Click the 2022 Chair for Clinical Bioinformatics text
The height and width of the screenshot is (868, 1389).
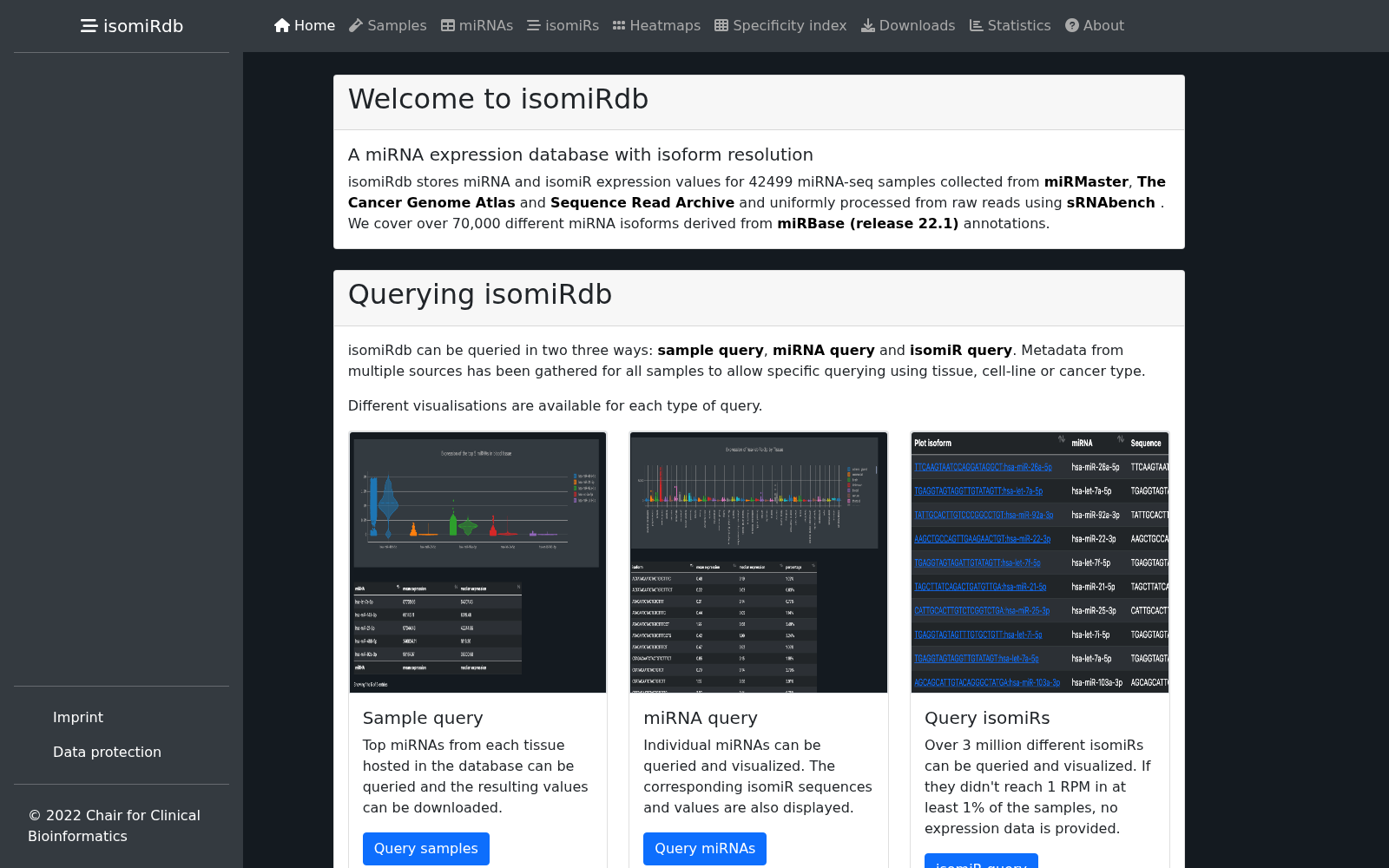115,825
